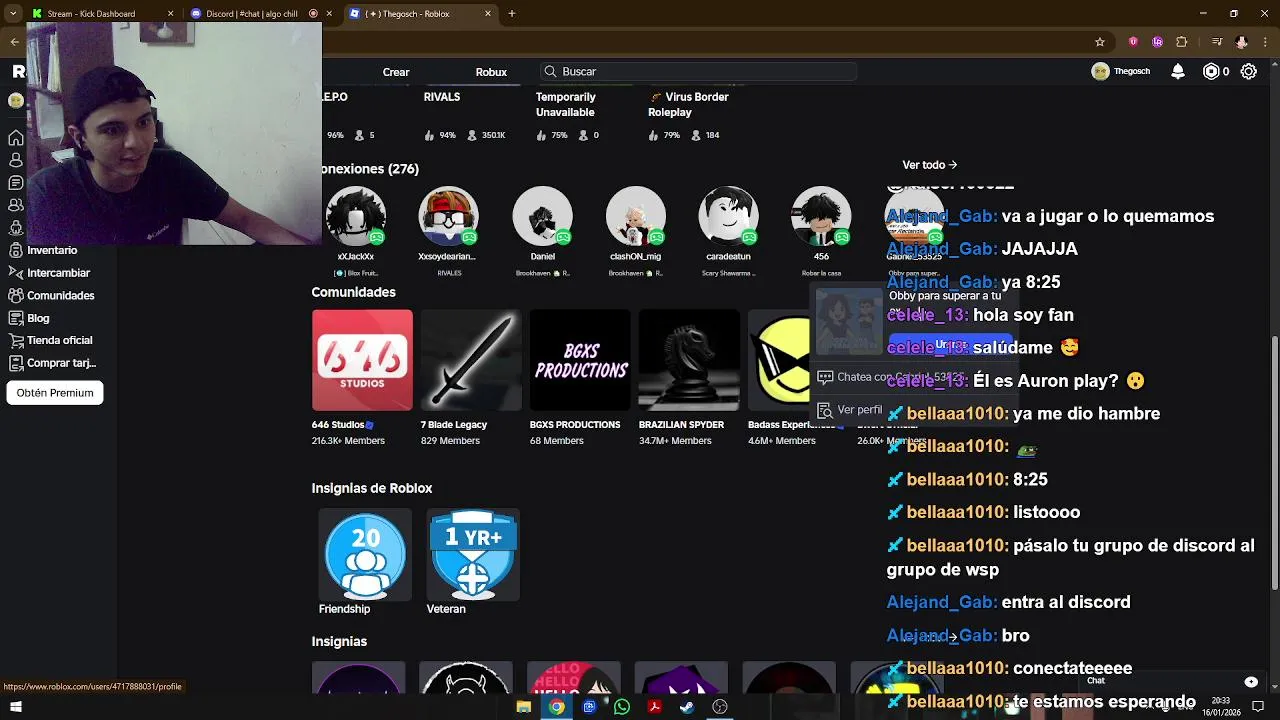Open the Windows notification center
The width and height of the screenshot is (1280, 720).
[1258, 706]
